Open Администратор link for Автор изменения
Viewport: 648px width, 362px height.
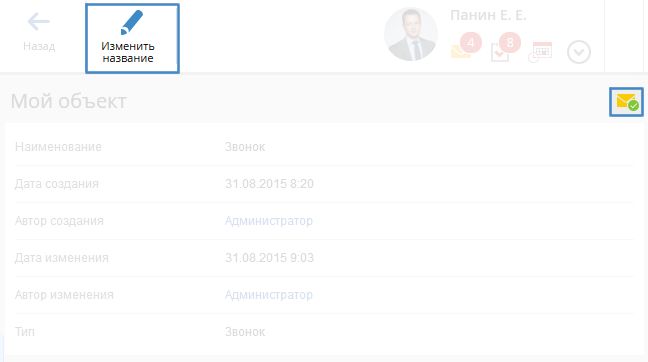pos(269,295)
